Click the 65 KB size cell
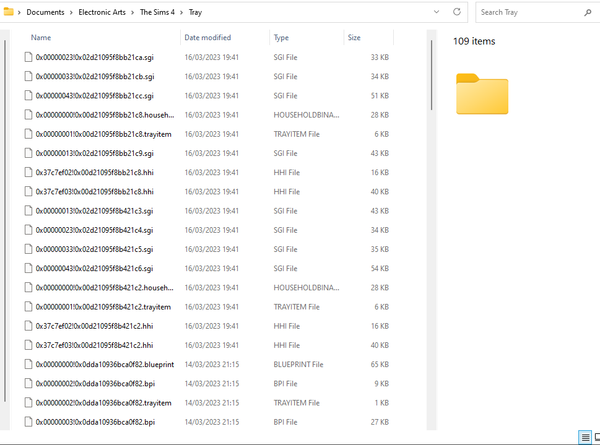This screenshot has width=600, height=445. [x=380, y=365]
